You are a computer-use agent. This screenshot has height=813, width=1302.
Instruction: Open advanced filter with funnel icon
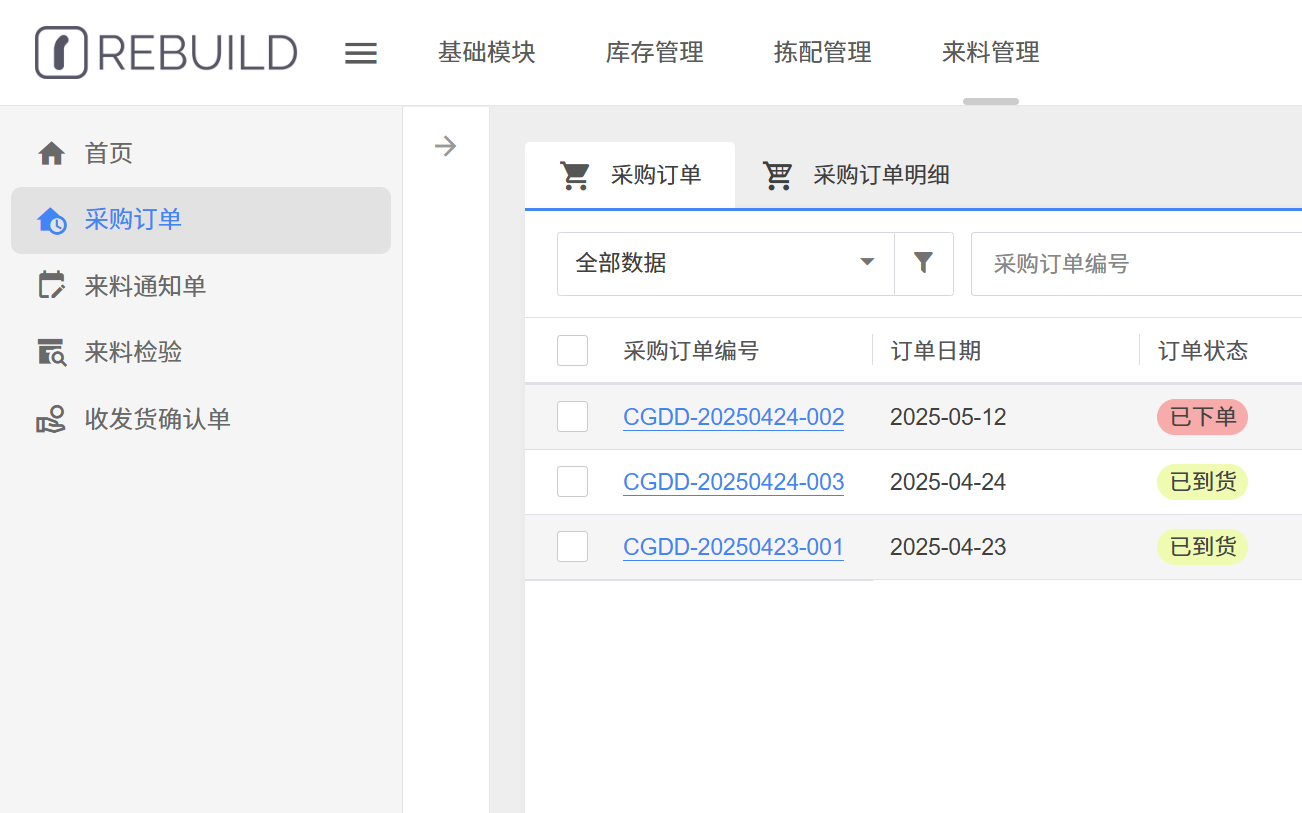(923, 263)
